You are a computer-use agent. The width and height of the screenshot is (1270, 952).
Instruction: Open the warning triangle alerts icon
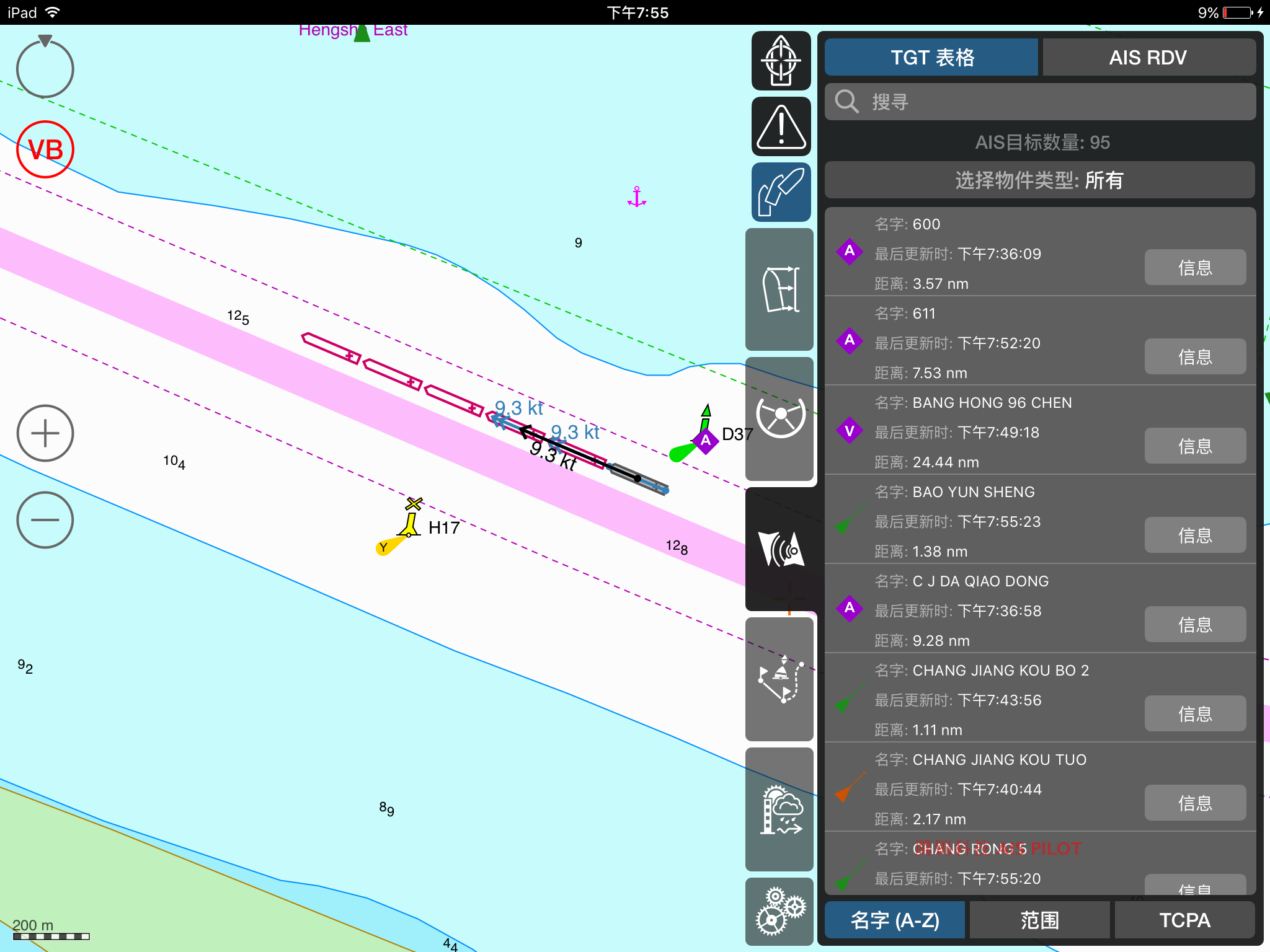tap(781, 126)
